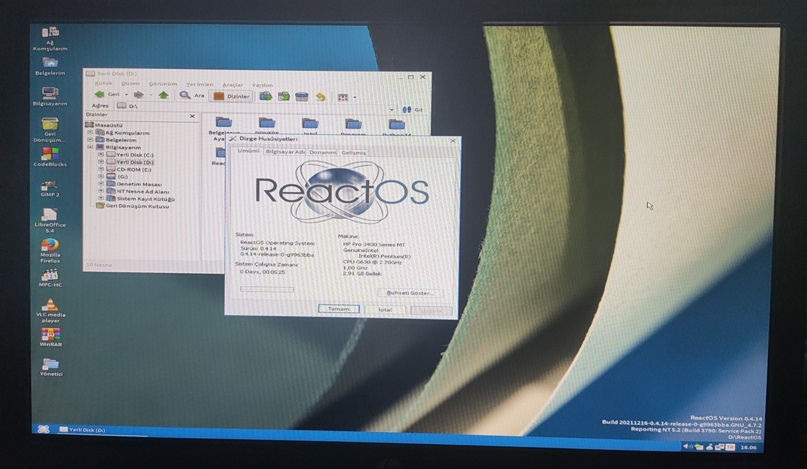Screen dimensions: 807x469
Task: Switch to Gelişmiş tab
Action: click(x=354, y=153)
